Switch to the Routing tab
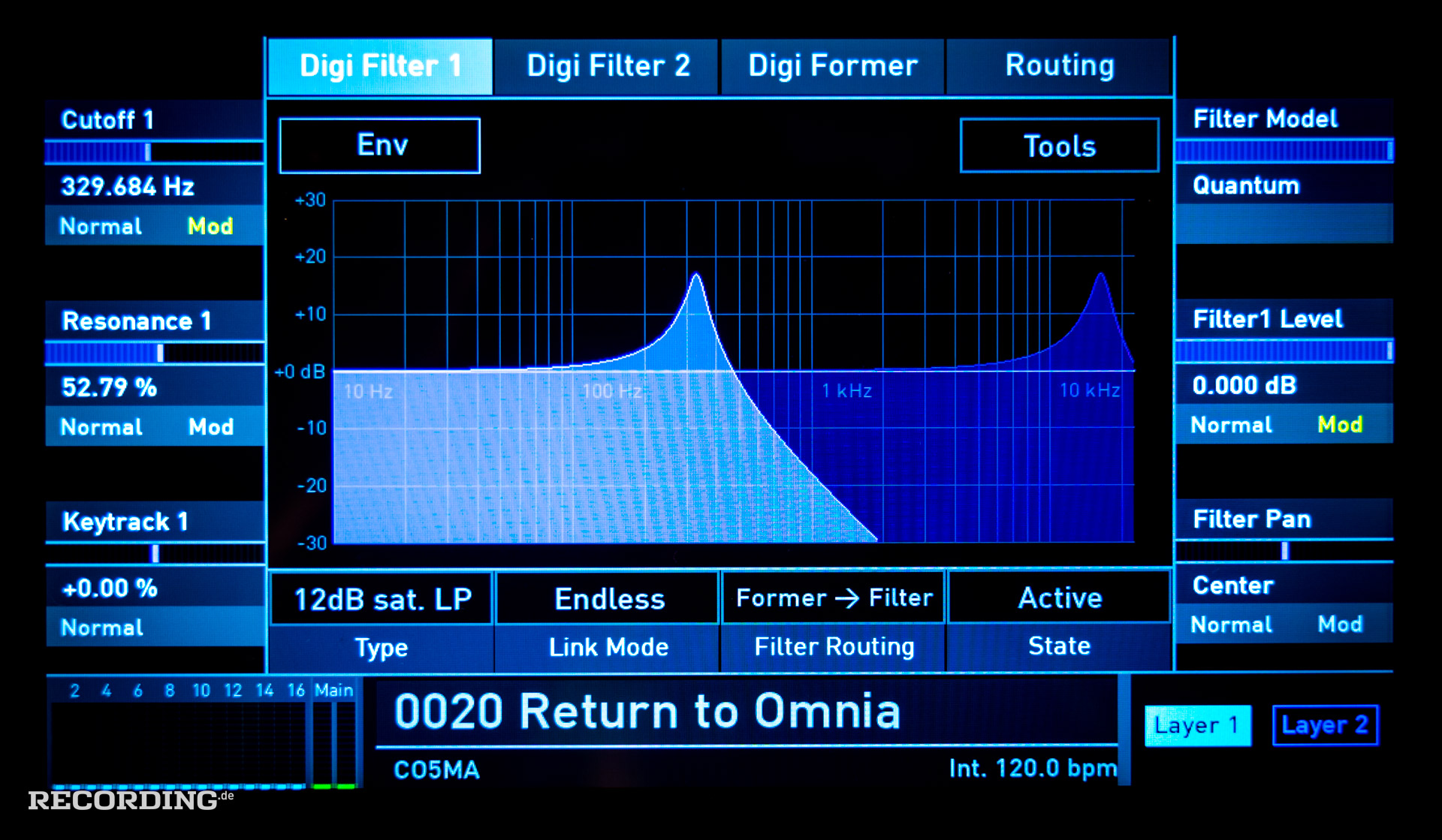The image size is (1442, 840). pyautogui.click(x=1059, y=67)
